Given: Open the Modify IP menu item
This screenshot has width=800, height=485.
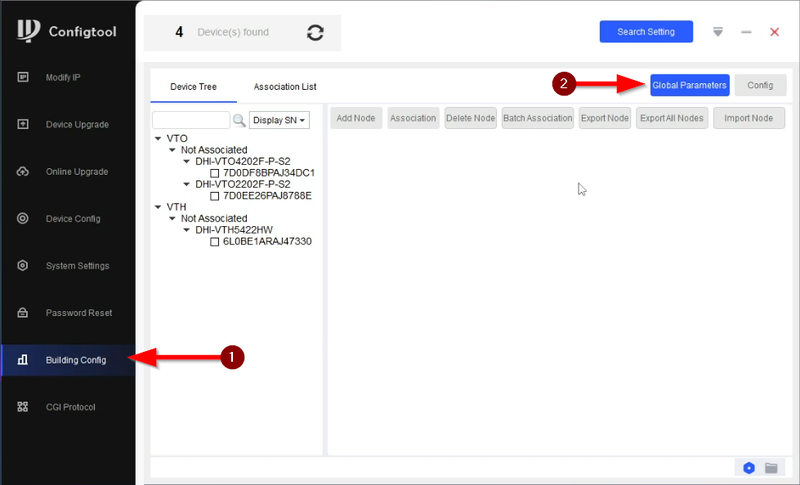Looking at the screenshot, I should click(63, 78).
